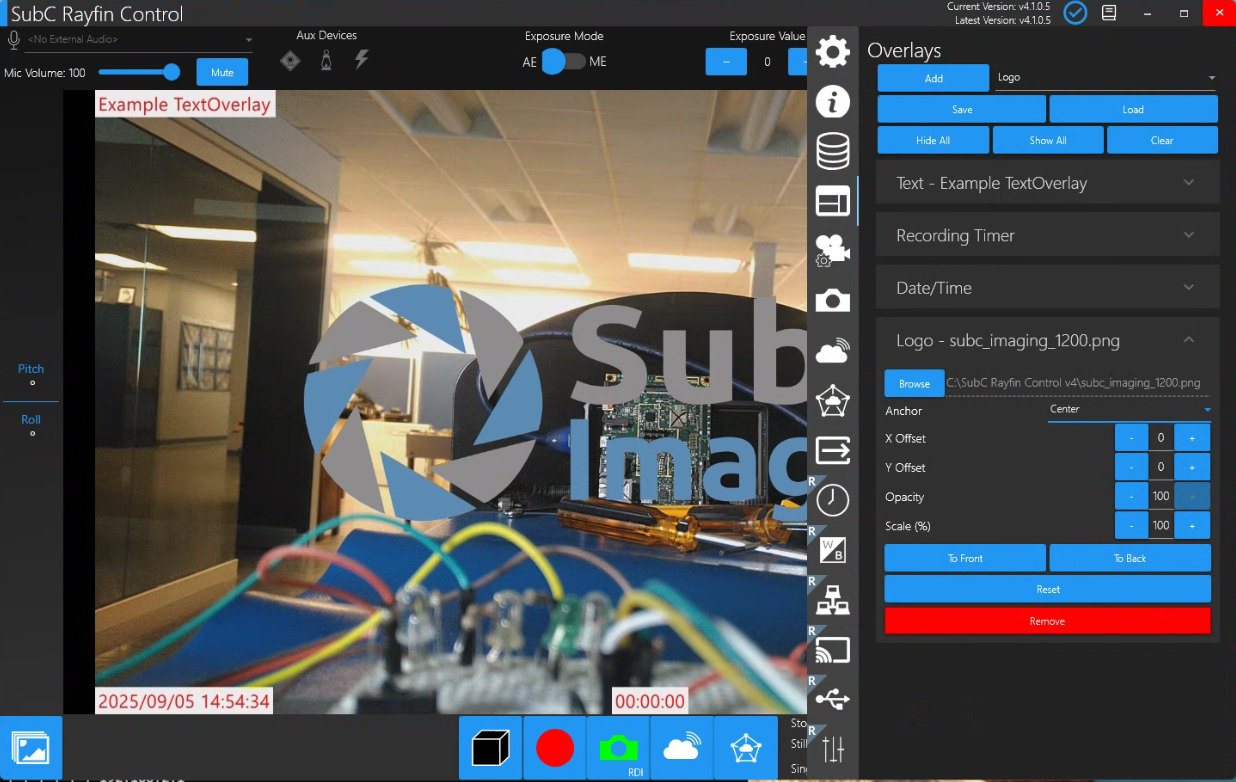The width and height of the screenshot is (1236, 782).
Task: Click the red Remove button
Action: pyautogui.click(x=1047, y=621)
